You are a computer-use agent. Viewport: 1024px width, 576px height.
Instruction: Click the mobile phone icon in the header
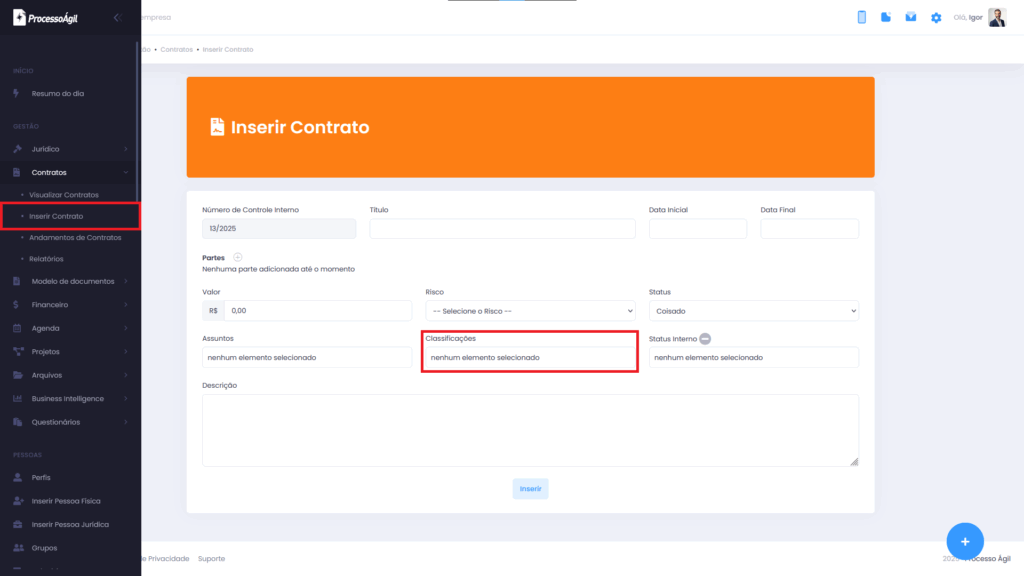coord(861,18)
